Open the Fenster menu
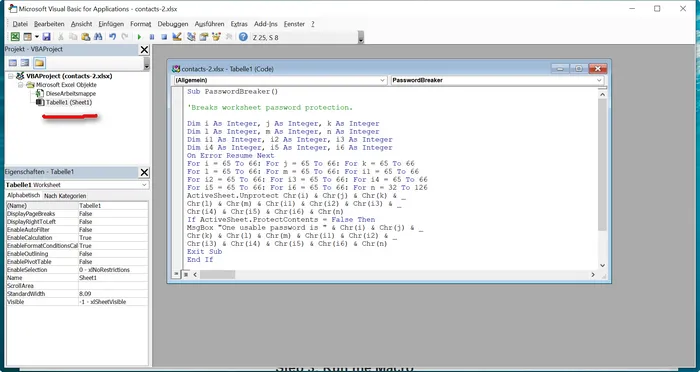This screenshot has width=700, height=372. [x=294, y=24]
